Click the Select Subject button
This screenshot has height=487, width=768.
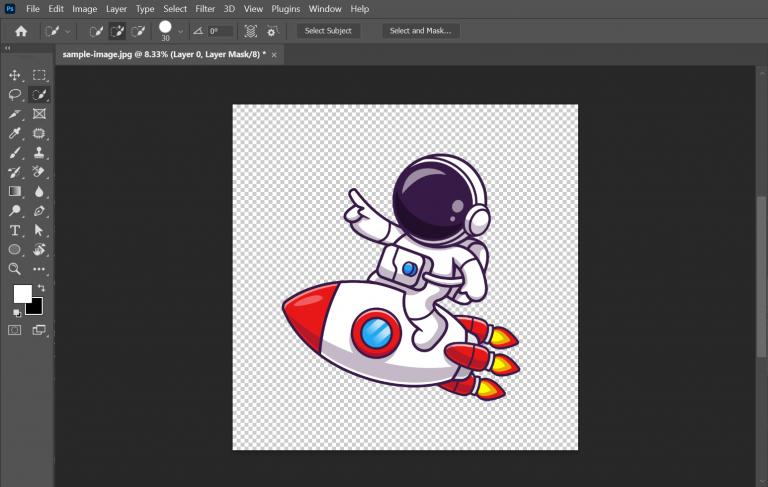(328, 31)
